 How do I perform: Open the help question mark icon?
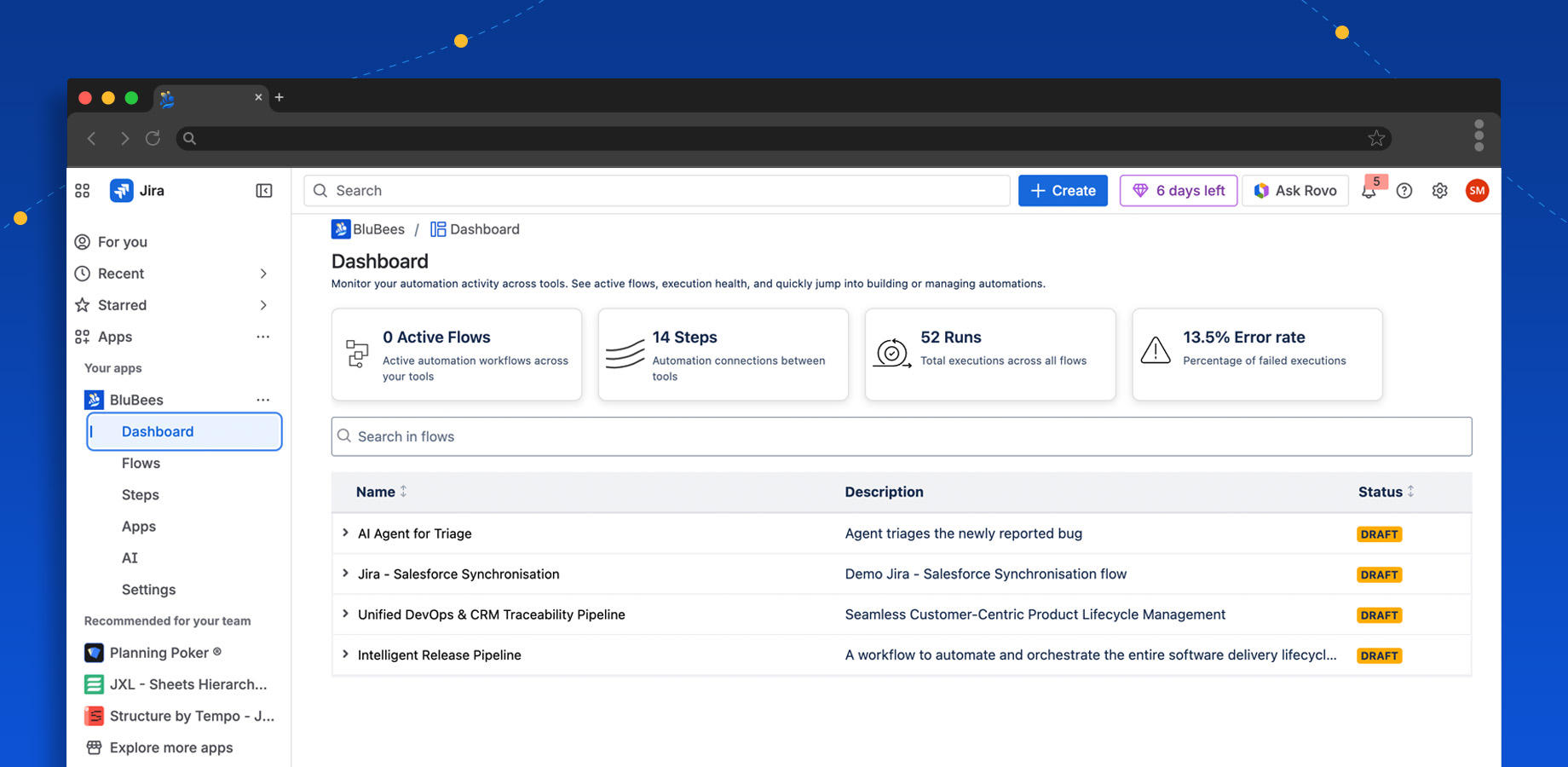pos(1404,191)
